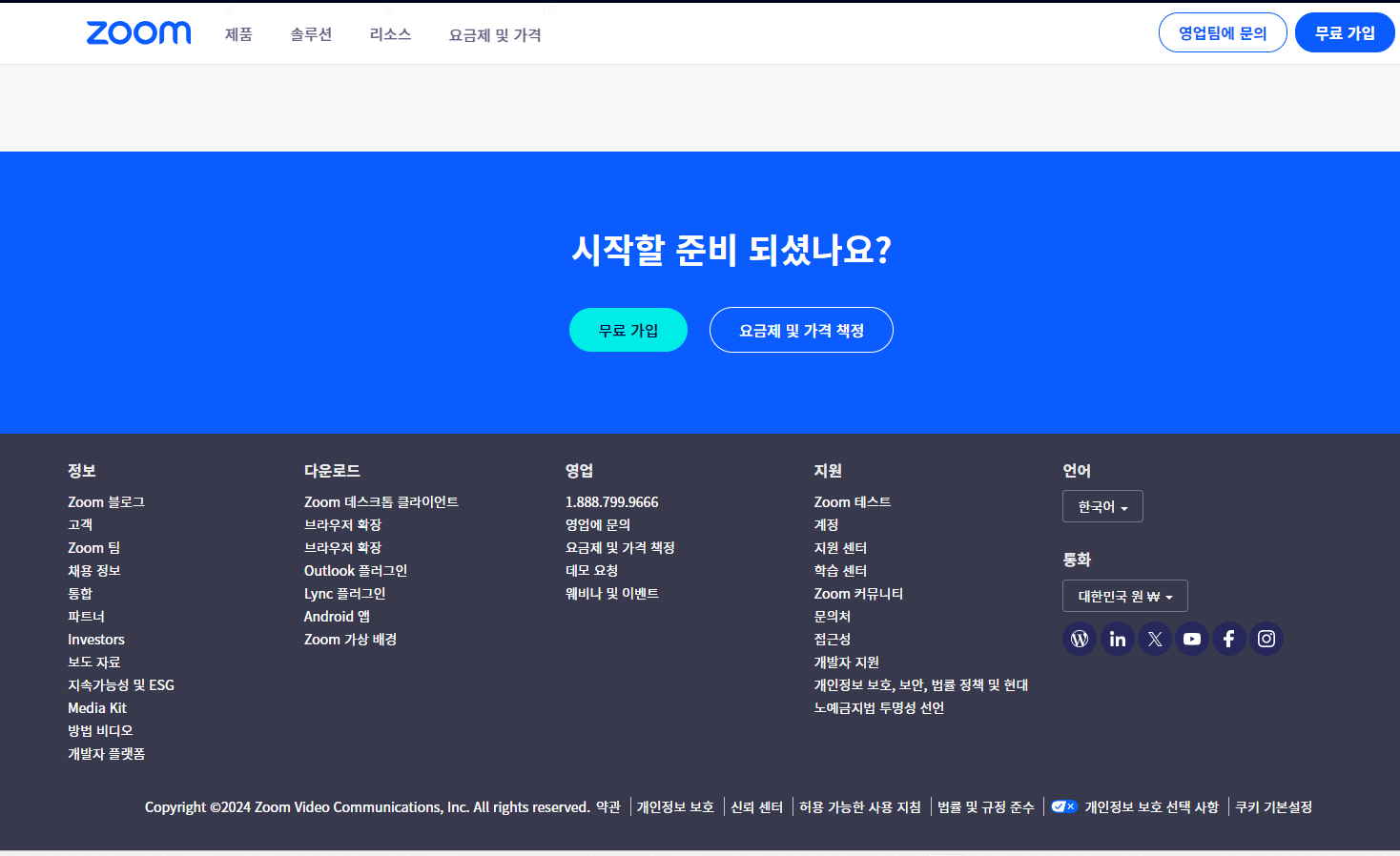Viewport: 1400px width, 856px height.
Task: Click the Zoom logo in header
Action: [139, 32]
